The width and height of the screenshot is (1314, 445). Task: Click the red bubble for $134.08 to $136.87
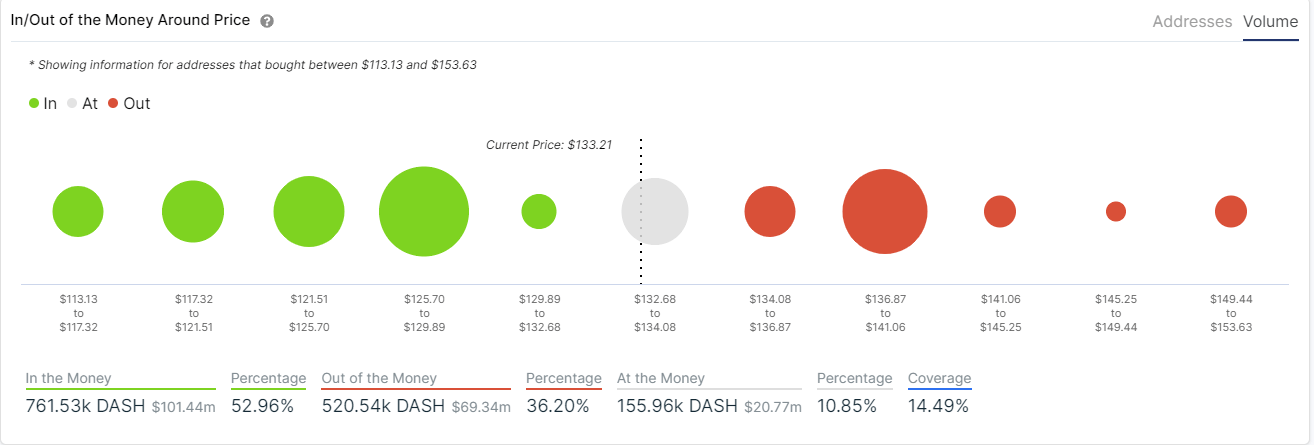click(x=770, y=212)
